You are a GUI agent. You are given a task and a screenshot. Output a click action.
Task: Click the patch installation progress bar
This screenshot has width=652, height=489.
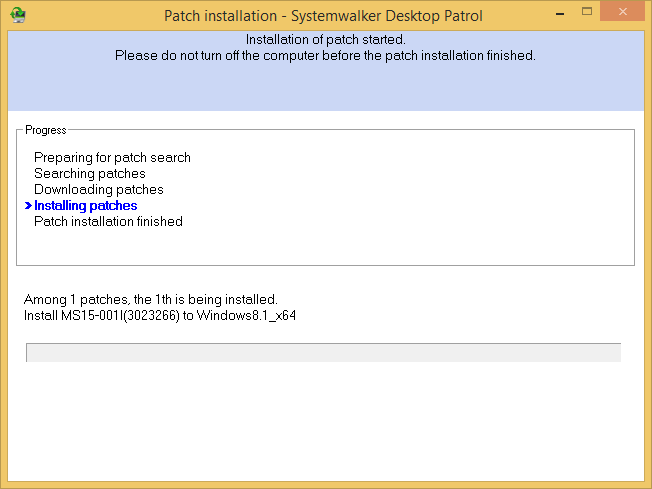coord(324,353)
